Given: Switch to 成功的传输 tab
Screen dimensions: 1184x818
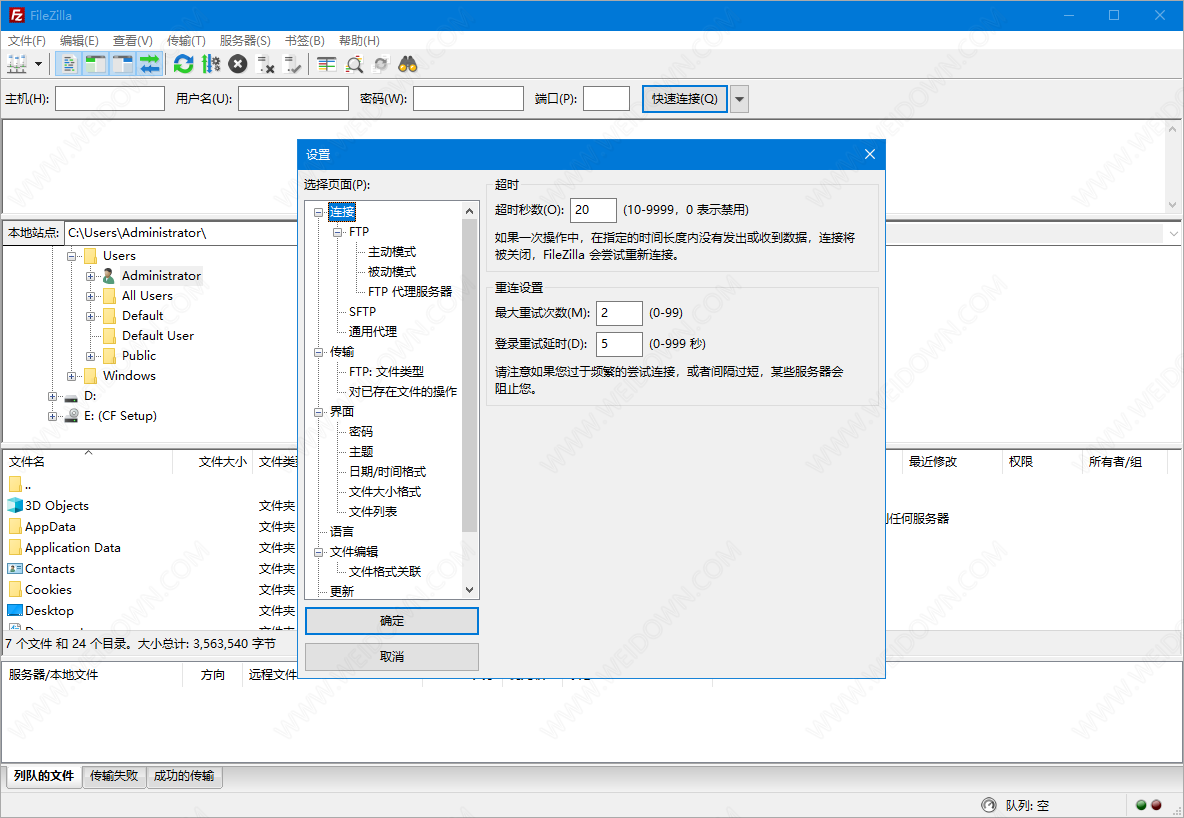Looking at the screenshot, I should pos(183,776).
